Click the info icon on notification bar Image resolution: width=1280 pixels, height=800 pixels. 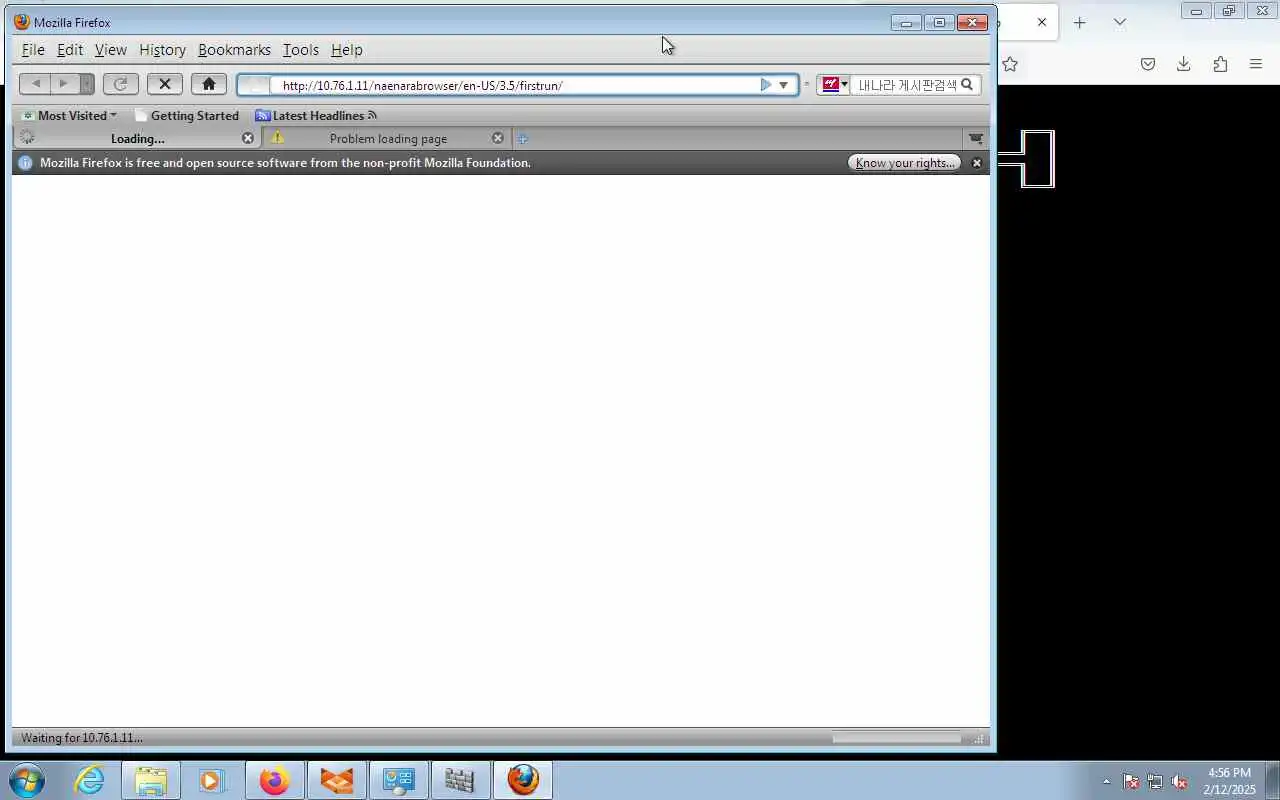coord(26,163)
